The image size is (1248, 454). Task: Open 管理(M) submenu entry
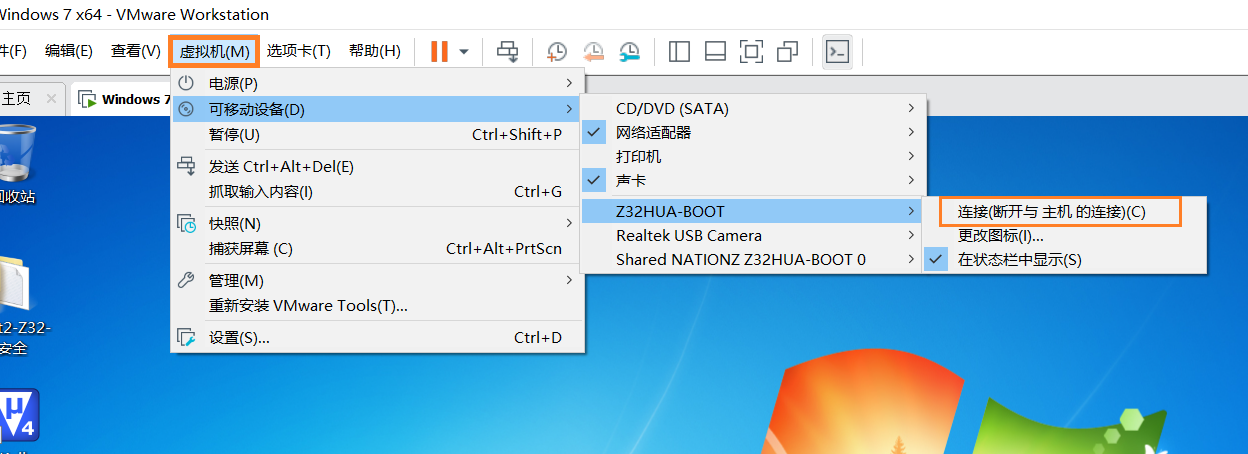377,281
